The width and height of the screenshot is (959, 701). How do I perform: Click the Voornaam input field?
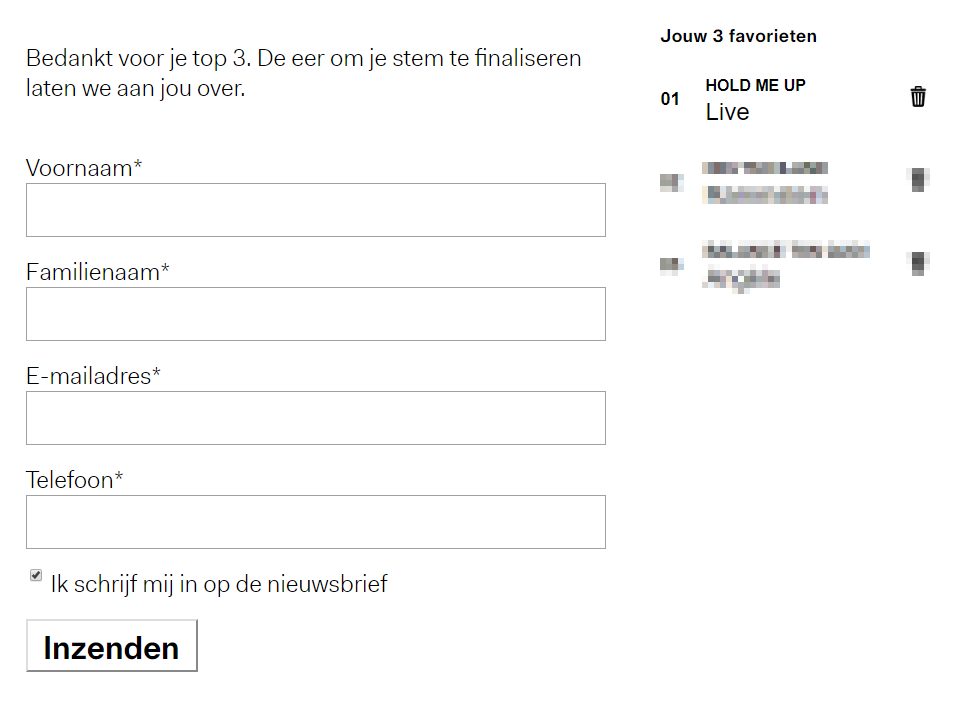click(x=315, y=210)
